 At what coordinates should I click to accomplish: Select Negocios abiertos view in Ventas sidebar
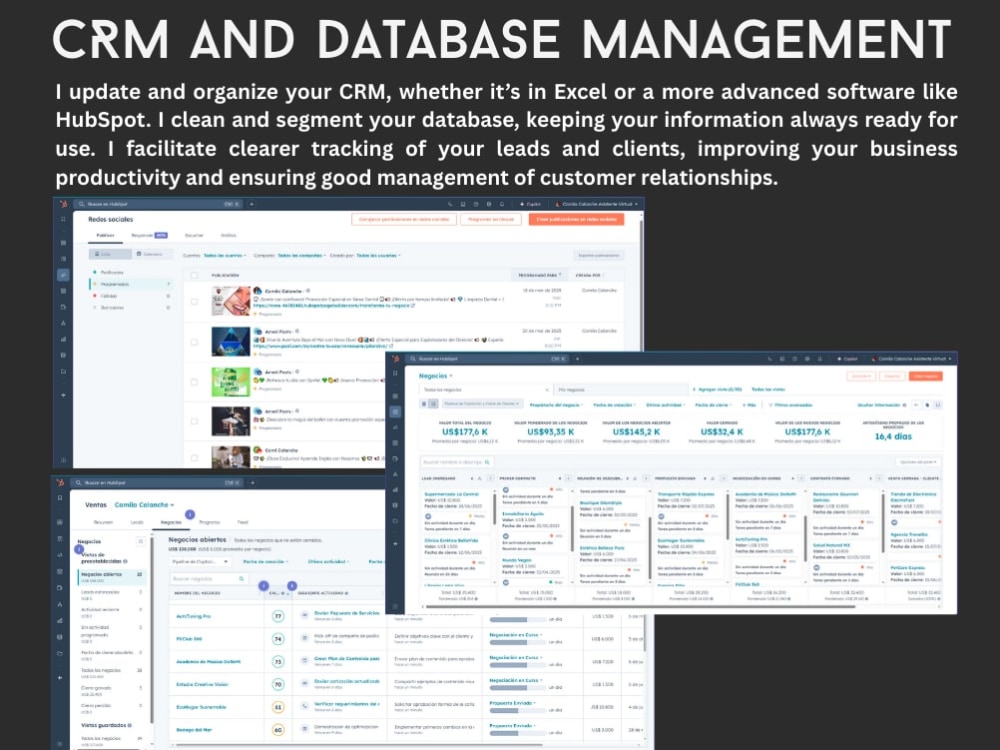(x=112, y=577)
